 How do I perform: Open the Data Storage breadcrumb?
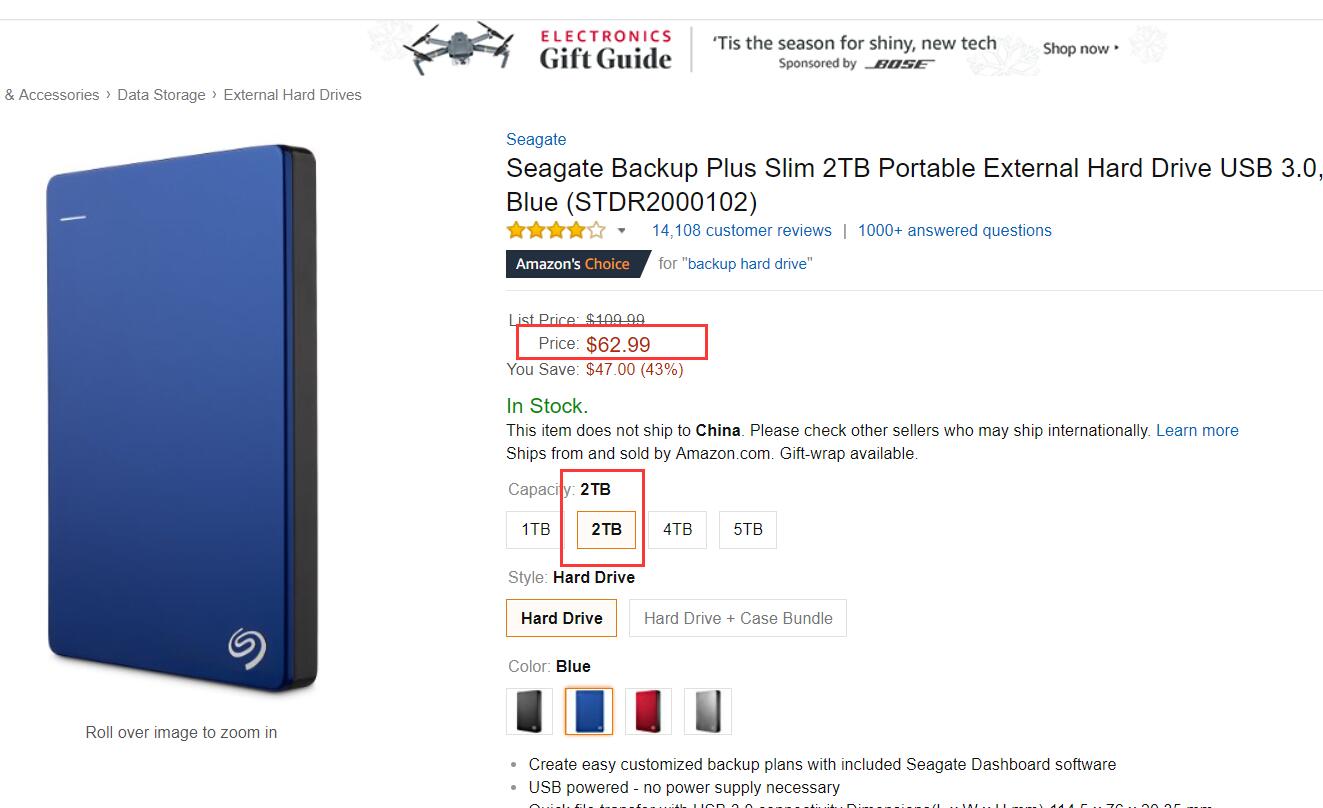pos(161,95)
